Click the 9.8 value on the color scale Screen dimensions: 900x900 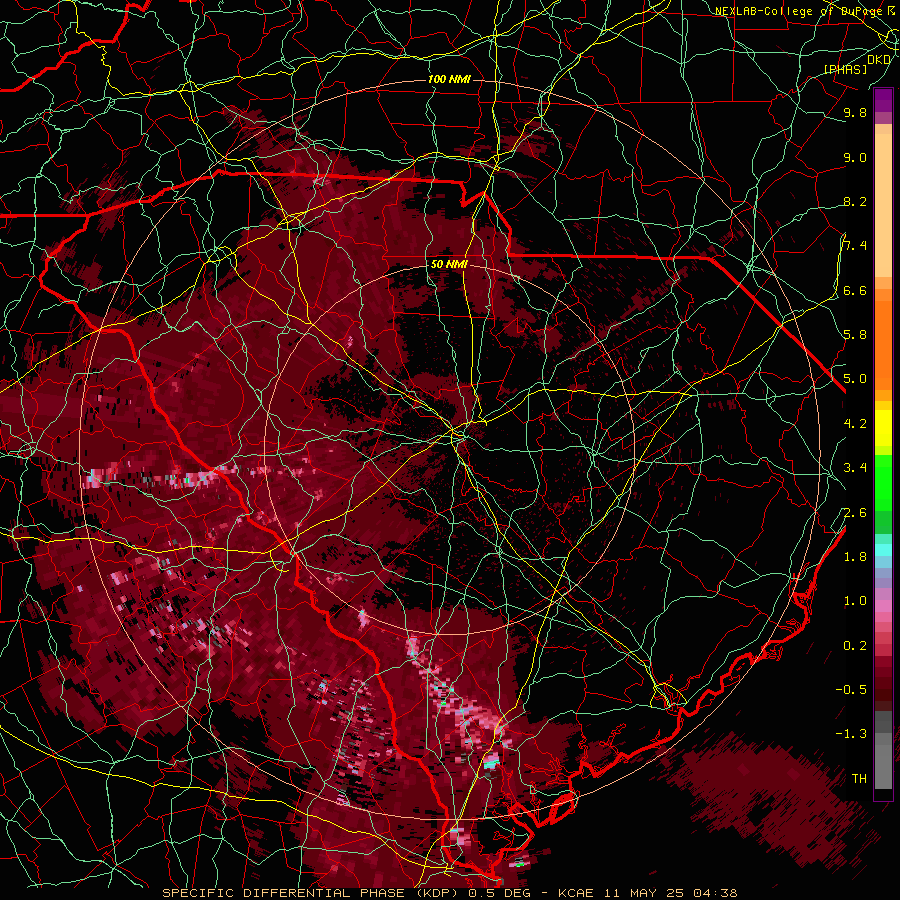pos(855,112)
